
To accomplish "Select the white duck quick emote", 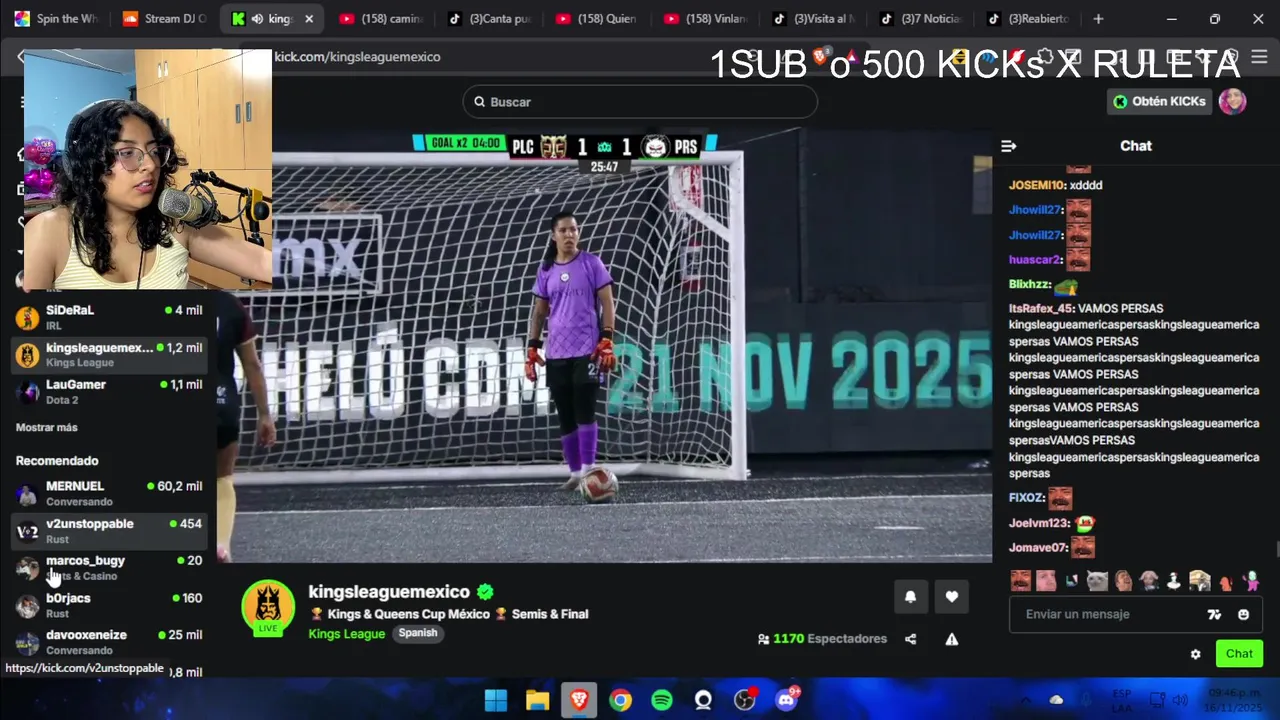I will 1174,580.
